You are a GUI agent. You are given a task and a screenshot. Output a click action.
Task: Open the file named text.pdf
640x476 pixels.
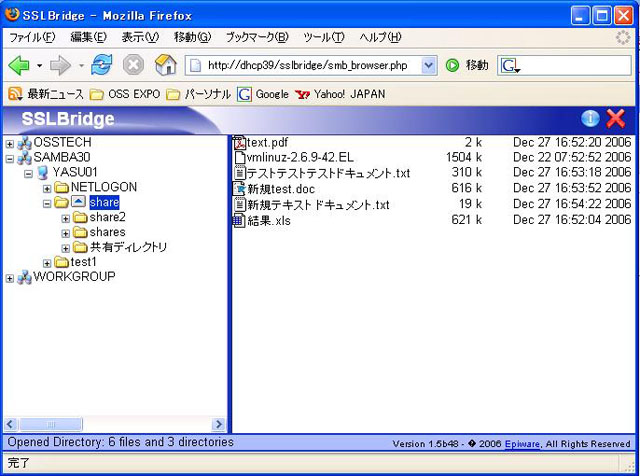(x=267, y=142)
